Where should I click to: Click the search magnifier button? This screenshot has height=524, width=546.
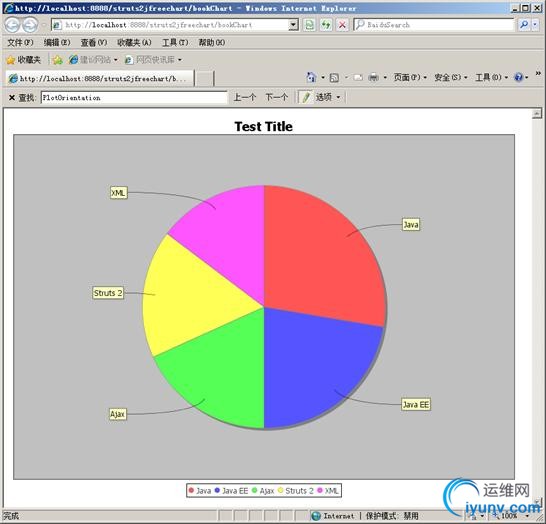tap(523, 25)
